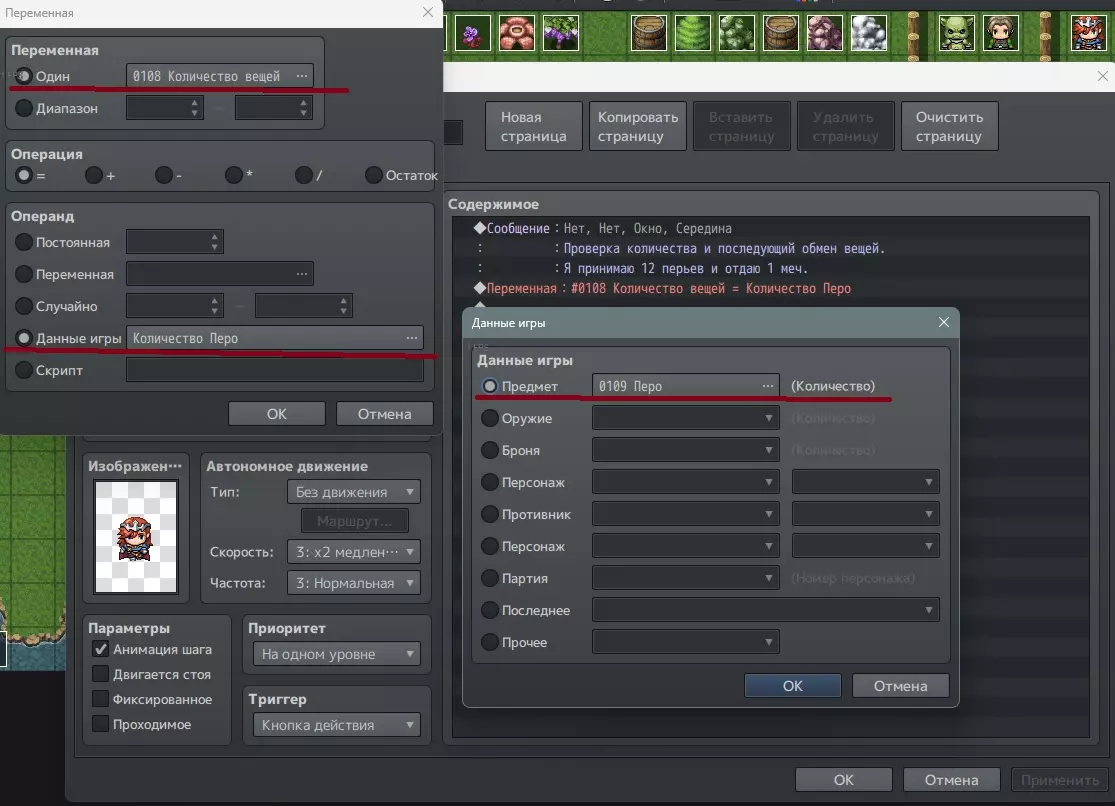1115x806 pixels.
Task: Select Противник radio in Данные игры
Action: [x=489, y=514]
